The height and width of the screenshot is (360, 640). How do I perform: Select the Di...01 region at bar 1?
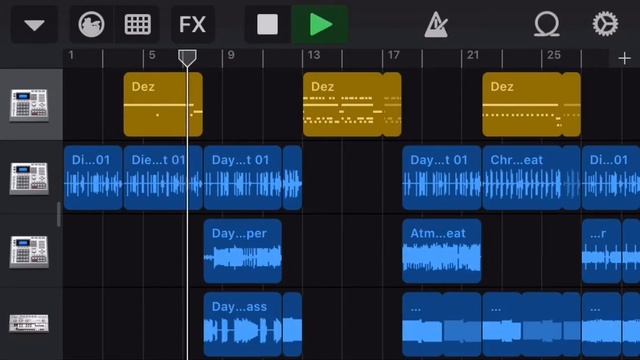[x=93, y=178]
